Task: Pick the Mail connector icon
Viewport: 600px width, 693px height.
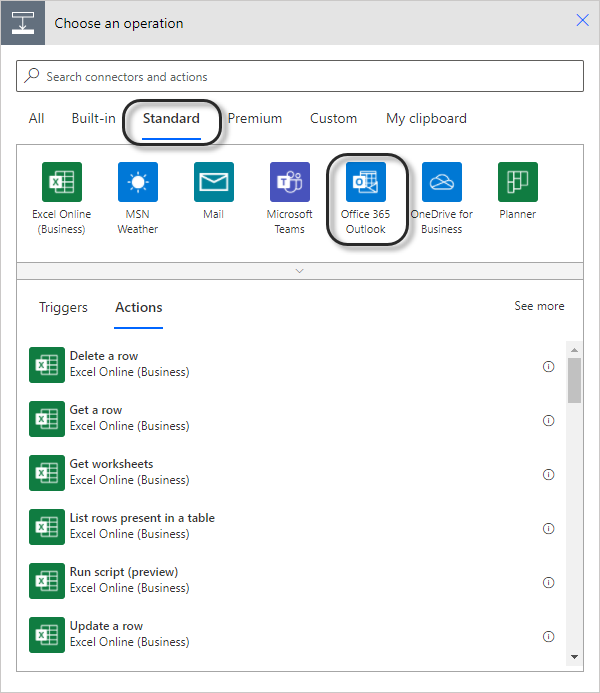Action: tap(214, 182)
